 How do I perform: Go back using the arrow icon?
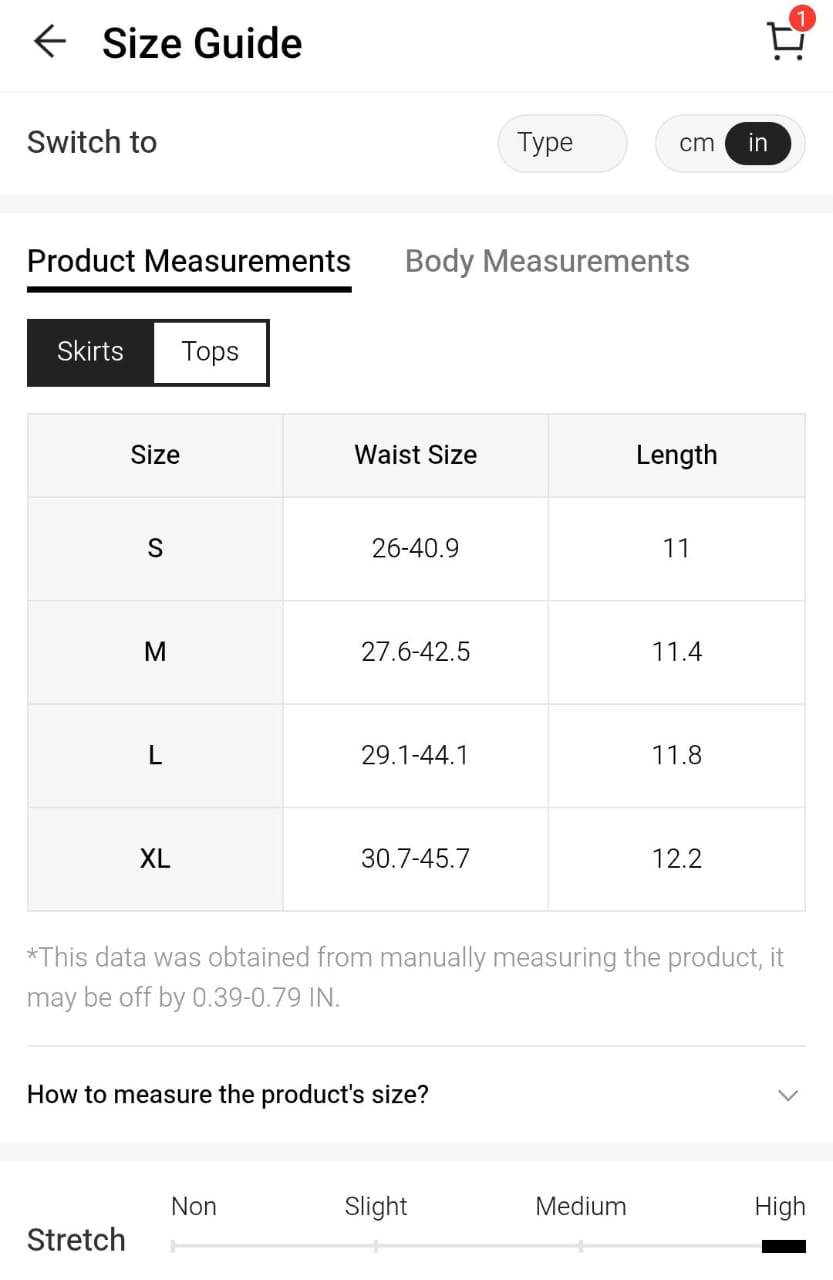click(49, 42)
